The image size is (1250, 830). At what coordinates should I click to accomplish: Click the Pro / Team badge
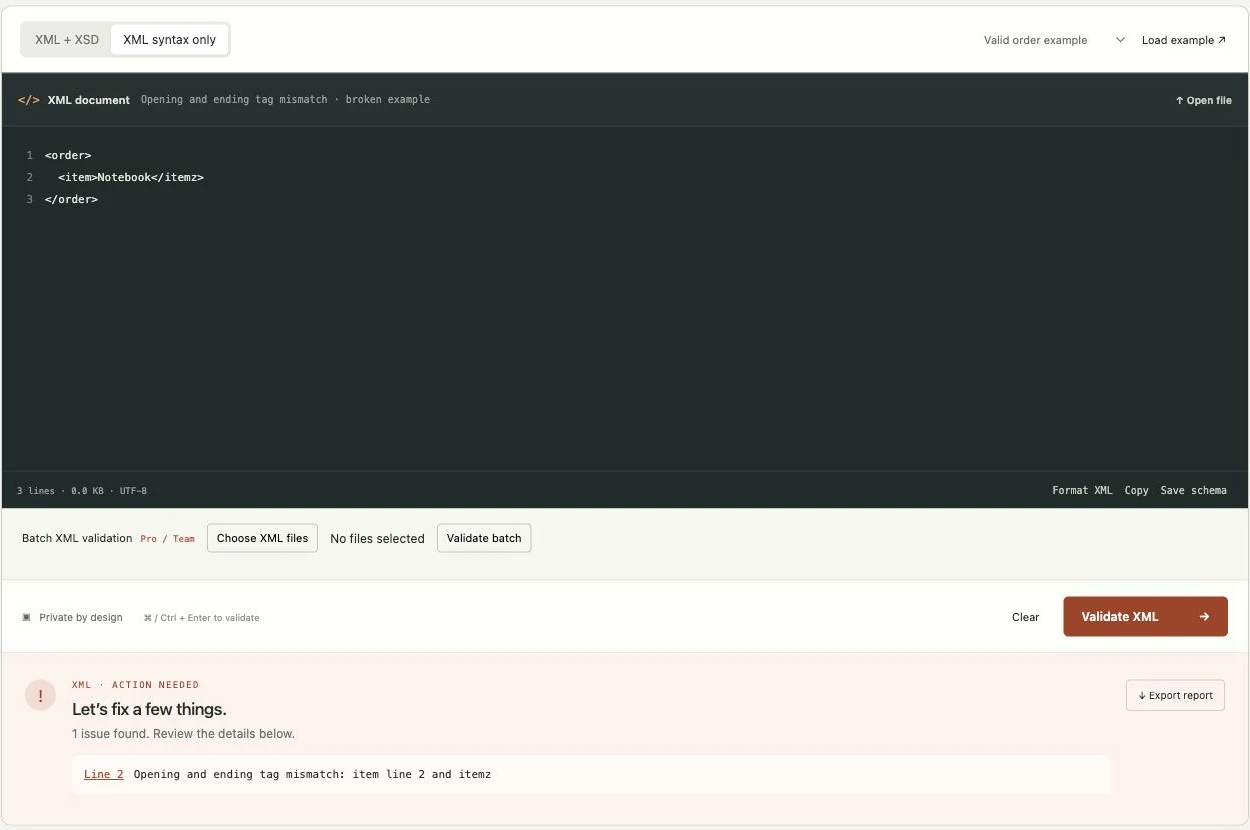(167, 539)
